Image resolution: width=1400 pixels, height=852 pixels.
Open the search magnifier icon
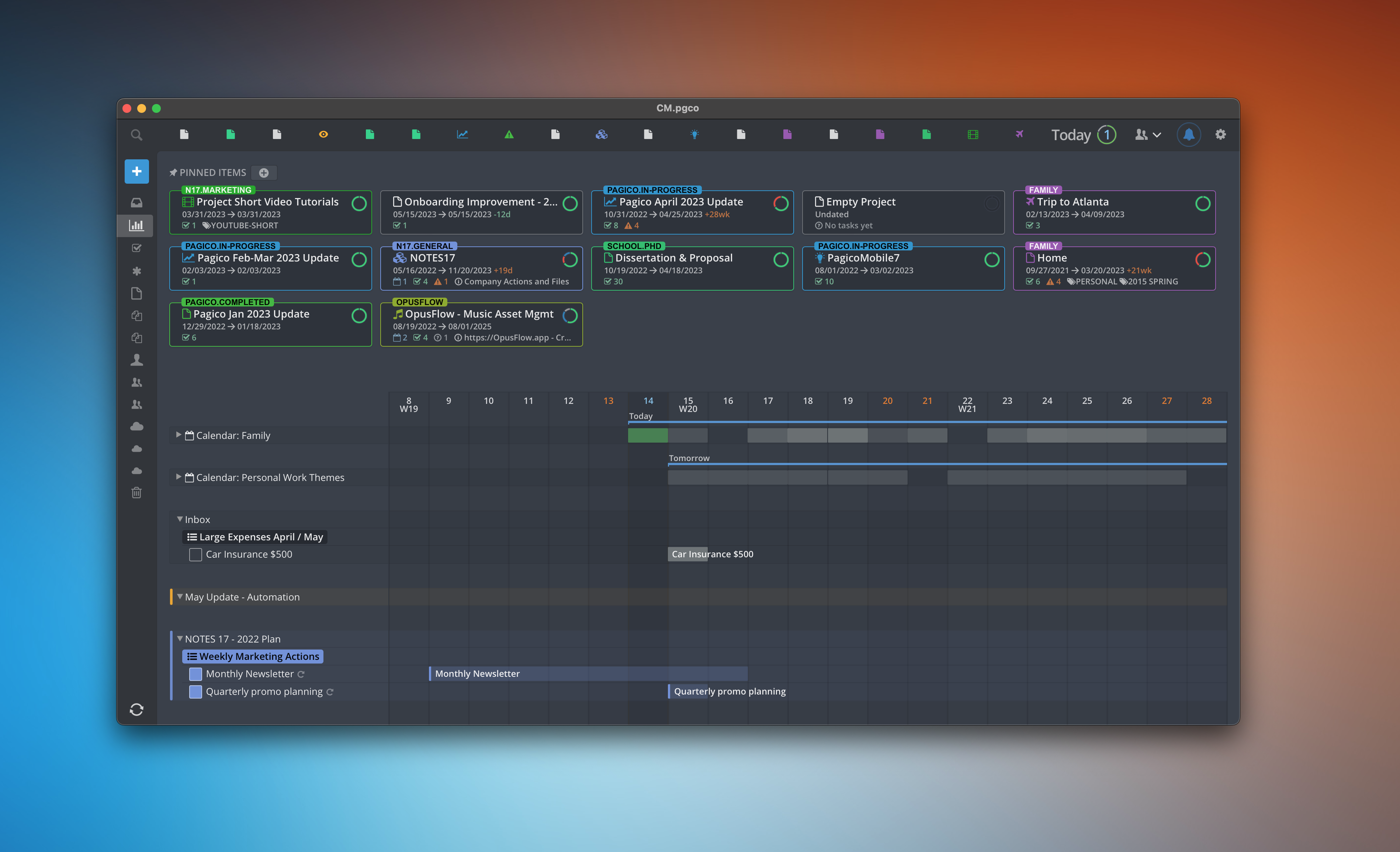pos(136,135)
